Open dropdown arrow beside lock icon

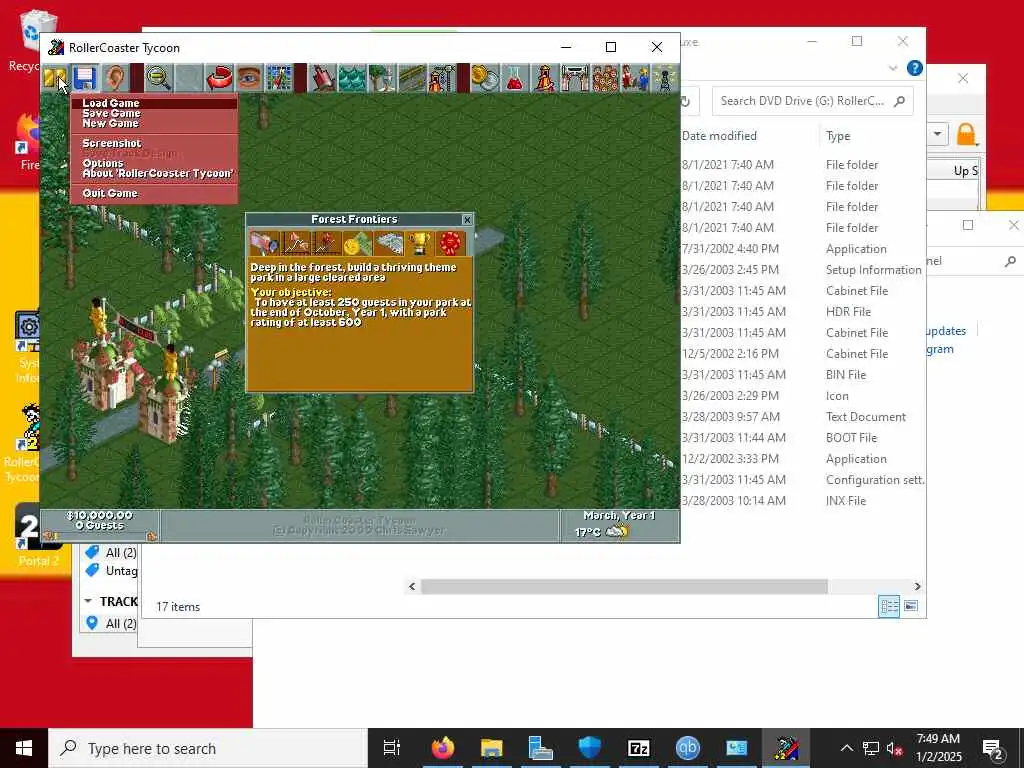(937, 135)
